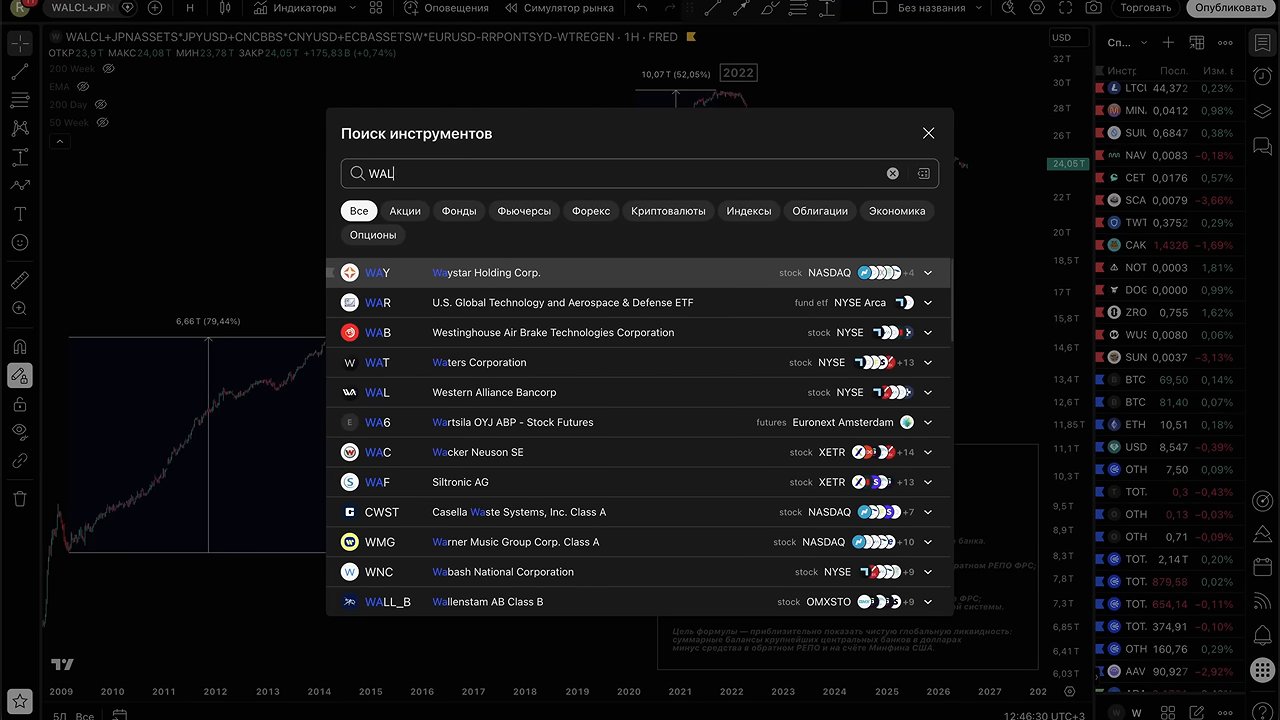This screenshot has height=720, width=1280.
Task: Select the Индексы filter tab
Action: click(749, 211)
